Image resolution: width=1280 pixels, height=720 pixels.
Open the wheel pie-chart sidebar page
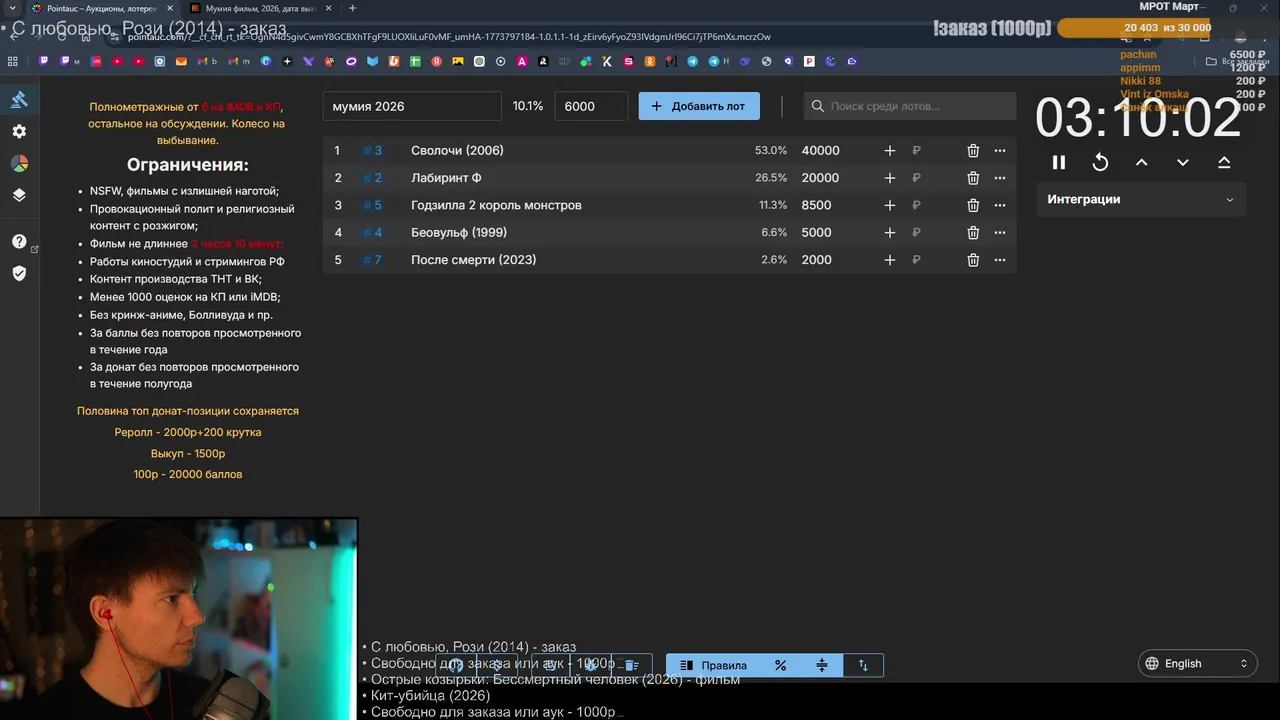pyautogui.click(x=19, y=163)
